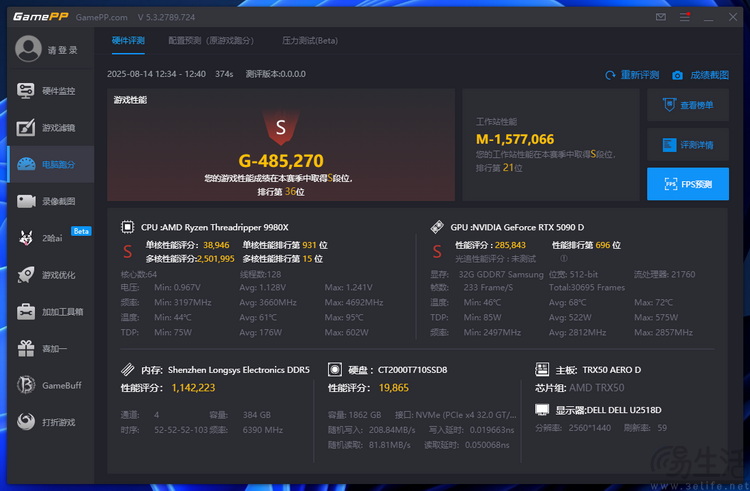This screenshot has height=491, width=750.
Task: Click the mail envelope icon in title bar
Action: click(x=661, y=17)
